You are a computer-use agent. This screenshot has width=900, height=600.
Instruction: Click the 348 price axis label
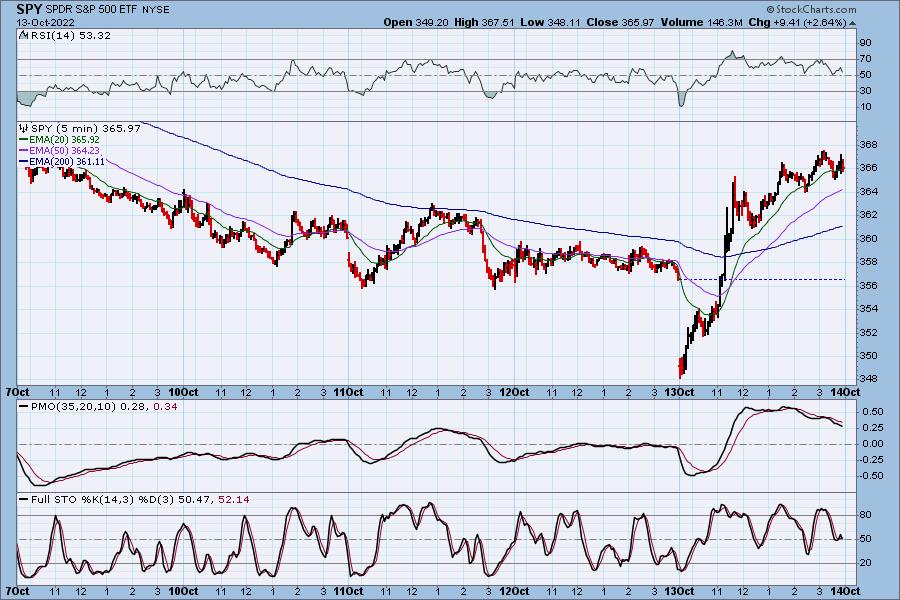point(869,379)
